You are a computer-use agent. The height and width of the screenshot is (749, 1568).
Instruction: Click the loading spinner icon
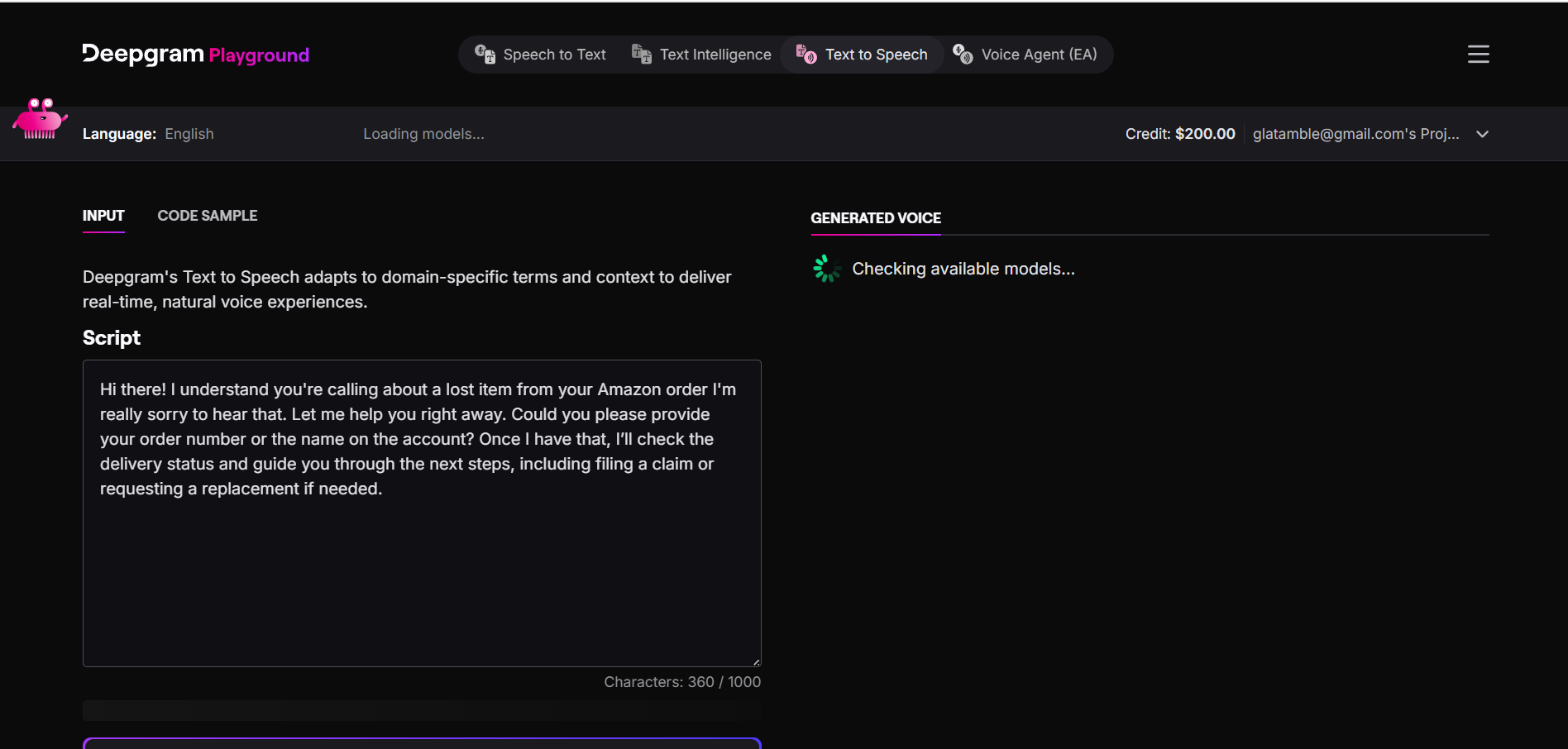(x=826, y=269)
